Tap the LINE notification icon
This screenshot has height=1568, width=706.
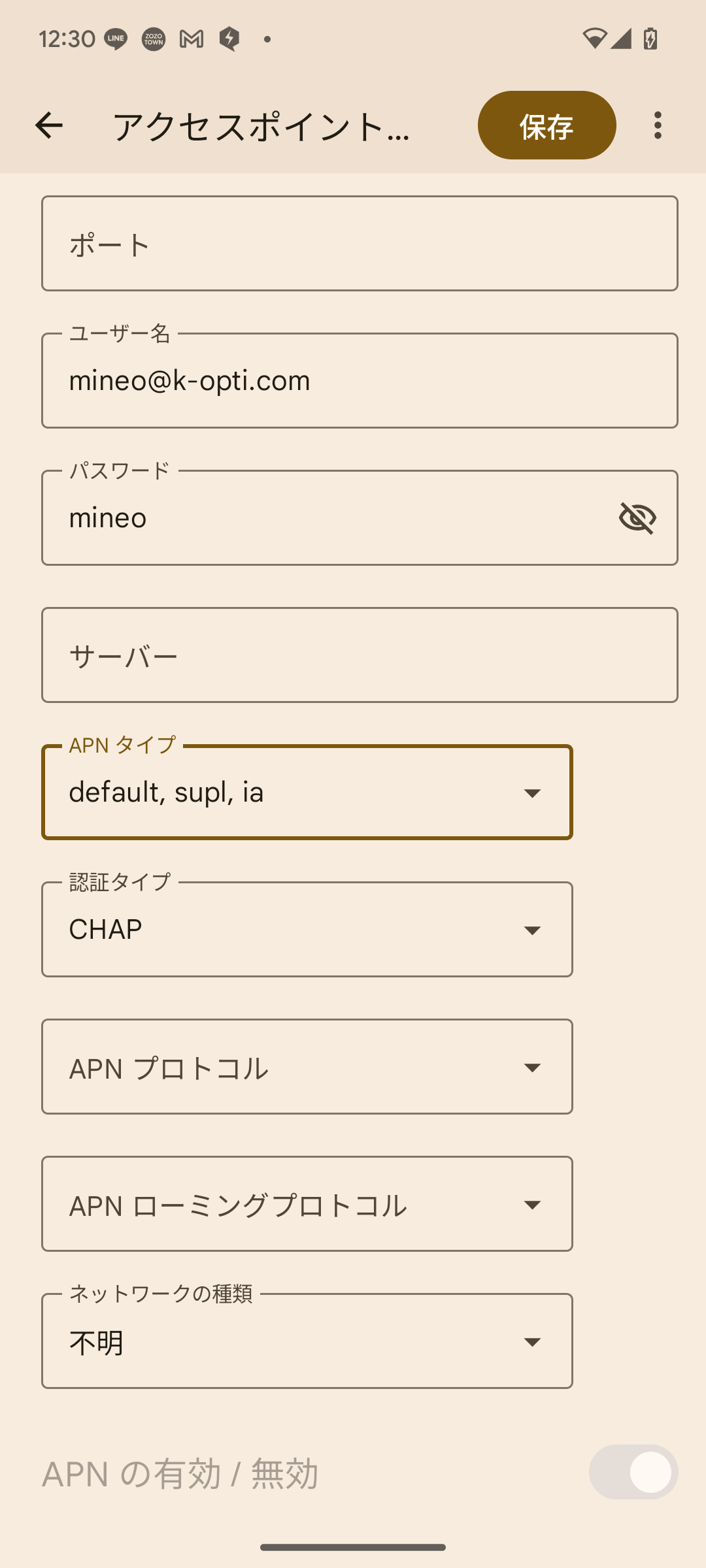(x=116, y=39)
